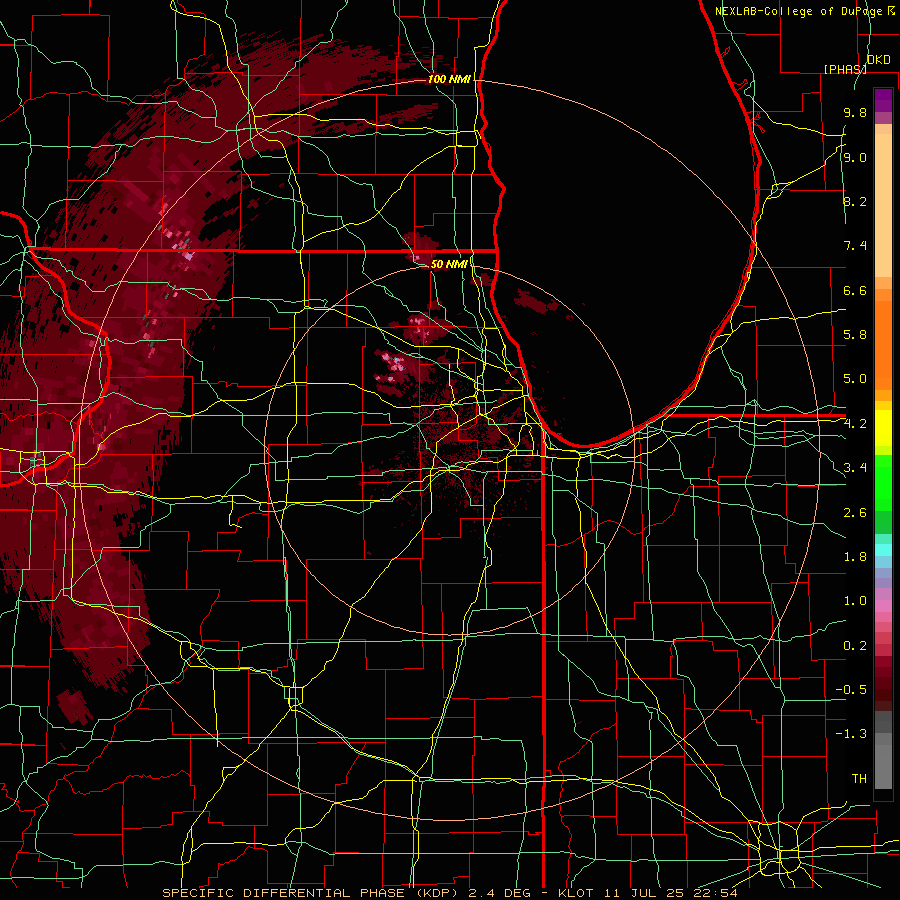
Task: Pick the cyan segment of the color bar
Action: pos(883,550)
